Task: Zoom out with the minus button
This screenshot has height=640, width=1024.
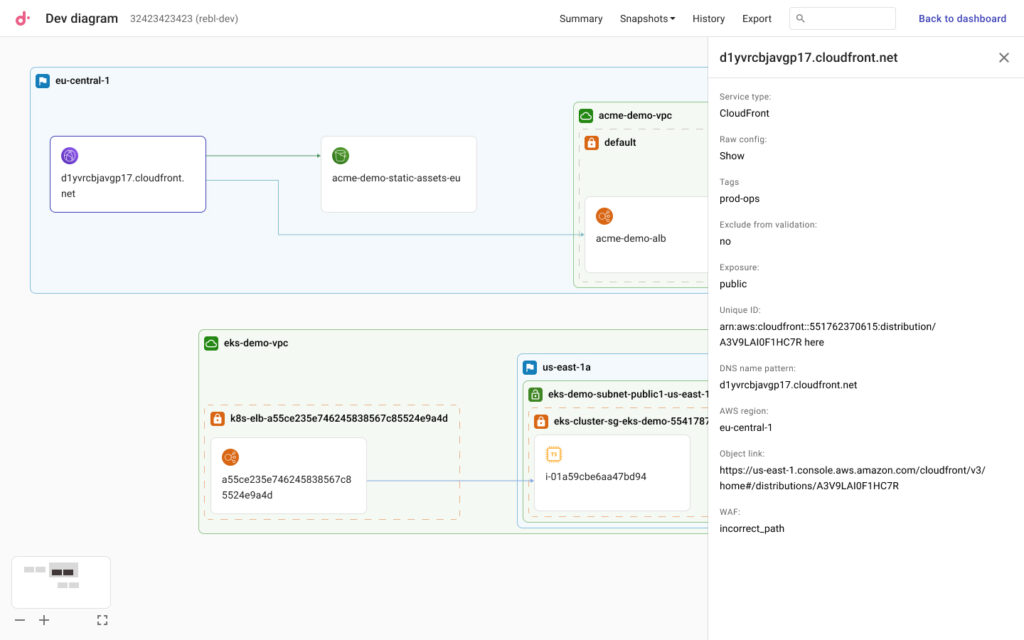Action: (x=20, y=620)
